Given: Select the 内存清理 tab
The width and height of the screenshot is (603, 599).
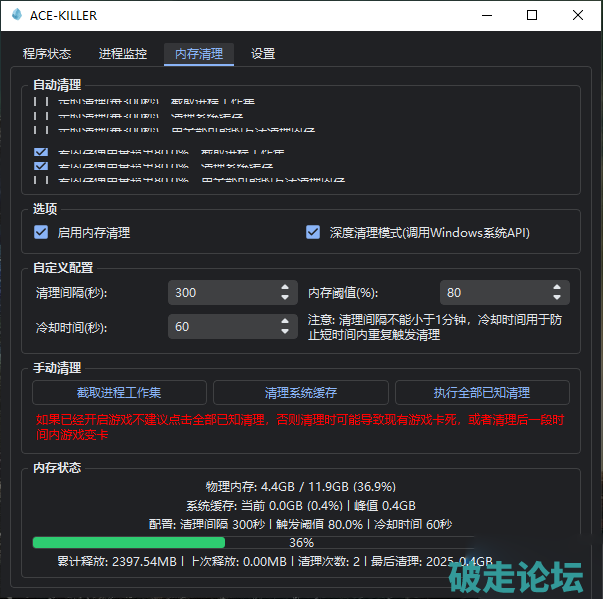Looking at the screenshot, I should (x=198, y=54).
